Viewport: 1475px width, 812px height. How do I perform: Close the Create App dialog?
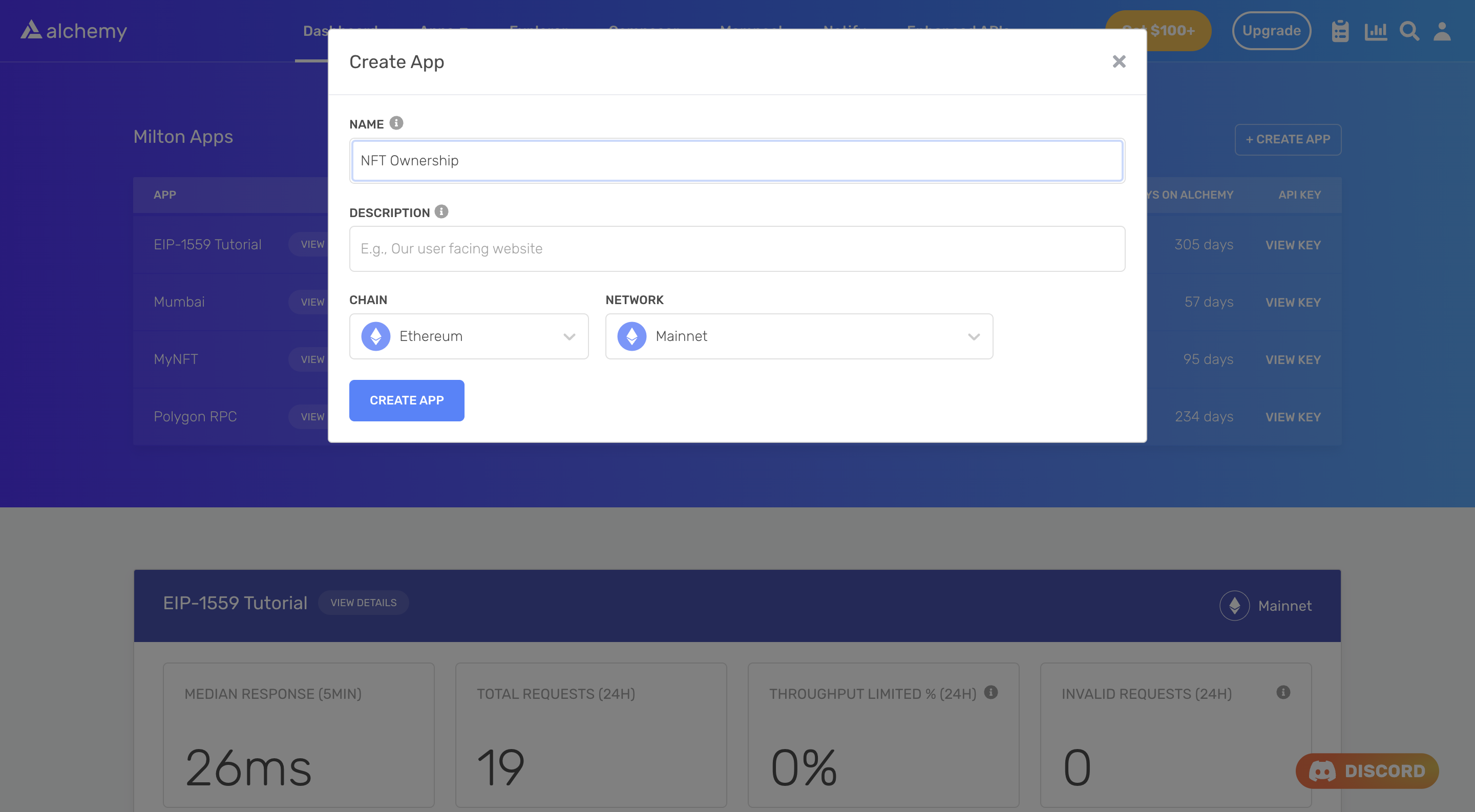(1119, 61)
